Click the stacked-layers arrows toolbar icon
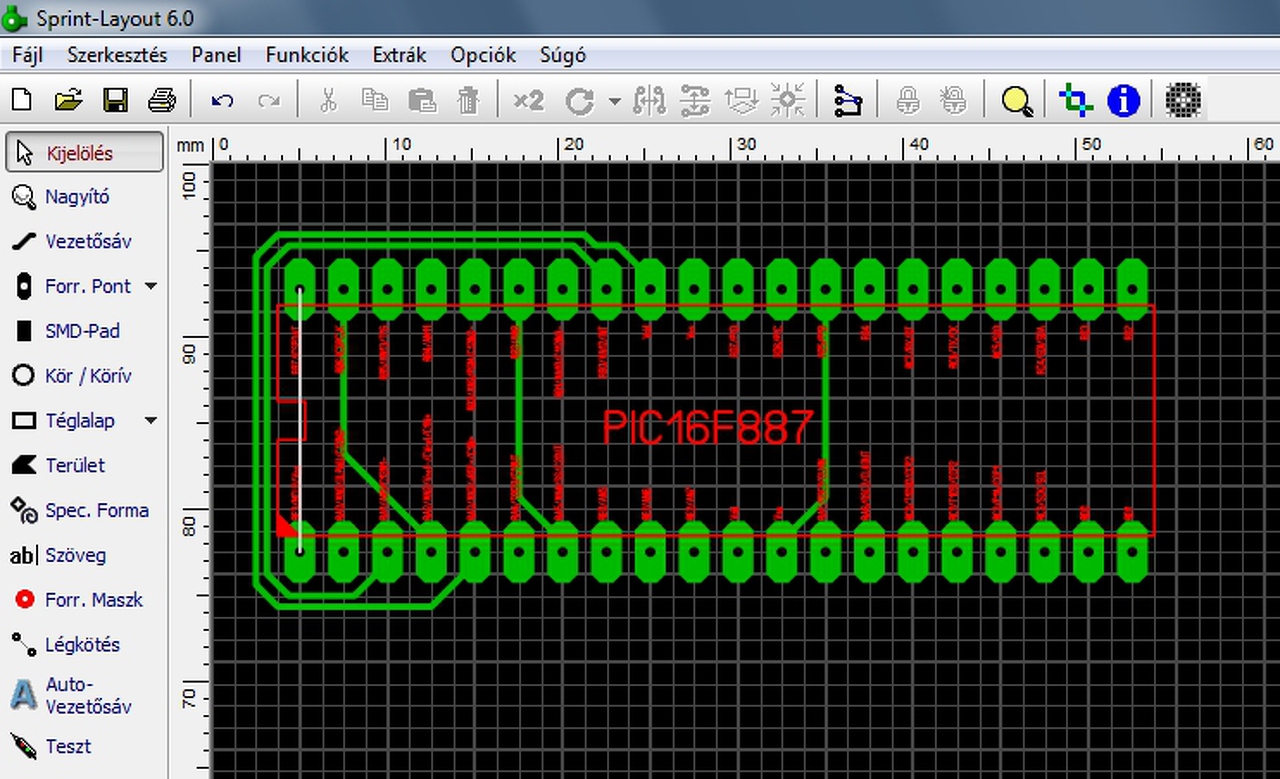Viewport: 1280px width, 779px height. pos(742,100)
